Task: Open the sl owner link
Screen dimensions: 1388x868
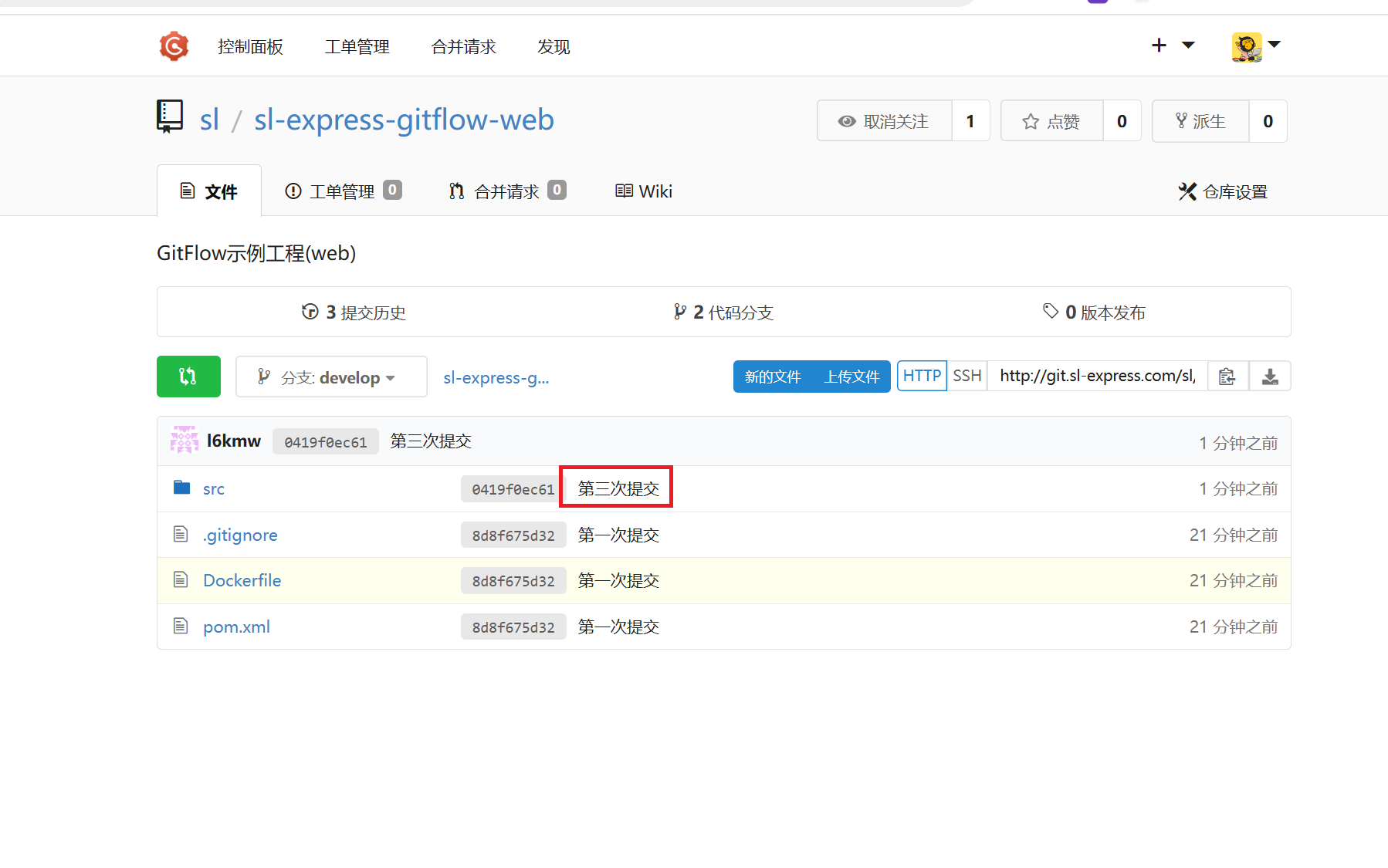Action: (x=209, y=120)
